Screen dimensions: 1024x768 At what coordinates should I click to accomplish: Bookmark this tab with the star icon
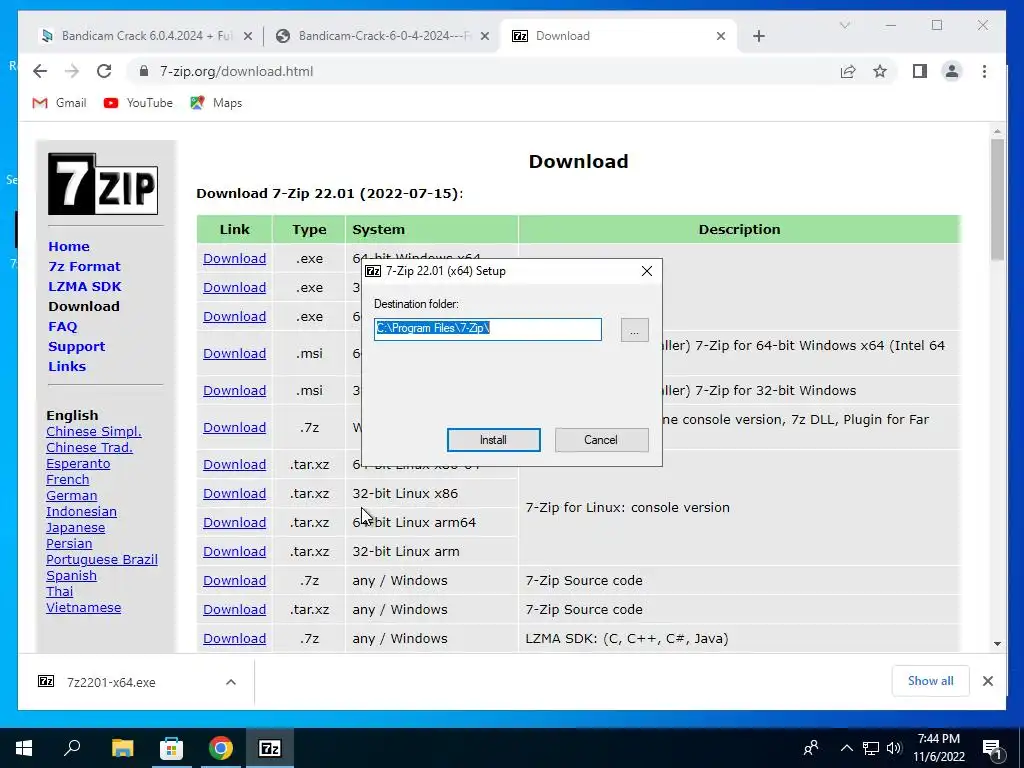click(880, 71)
